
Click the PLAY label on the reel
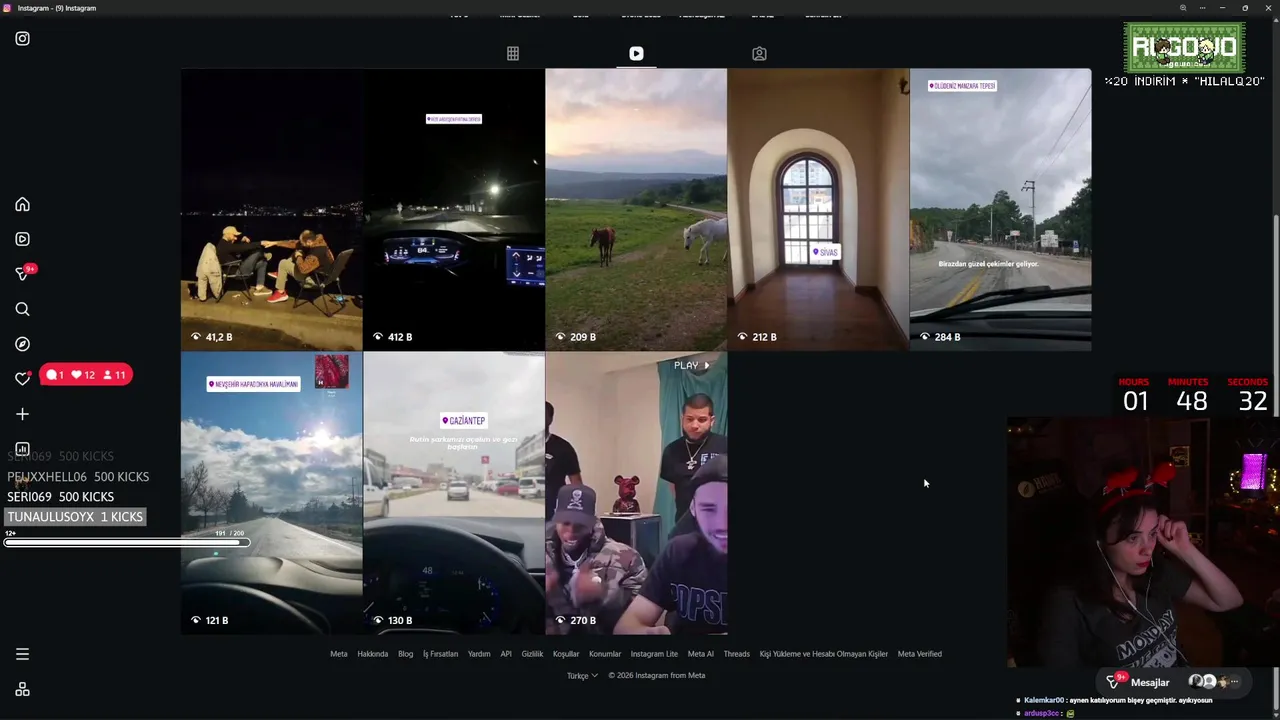[x=691, y=366]
